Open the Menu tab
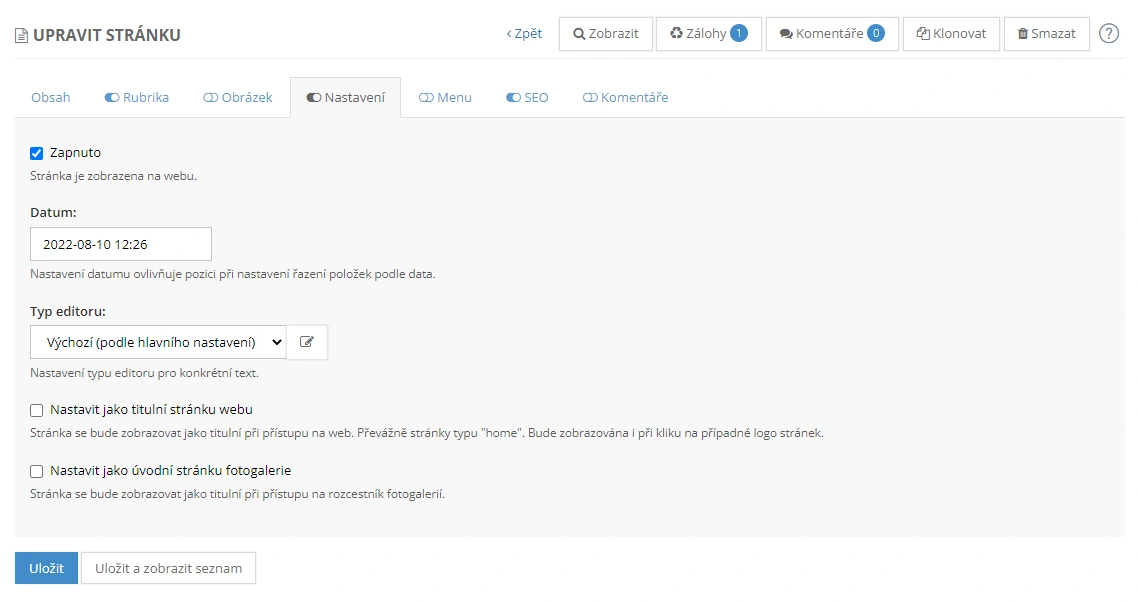 445,98
